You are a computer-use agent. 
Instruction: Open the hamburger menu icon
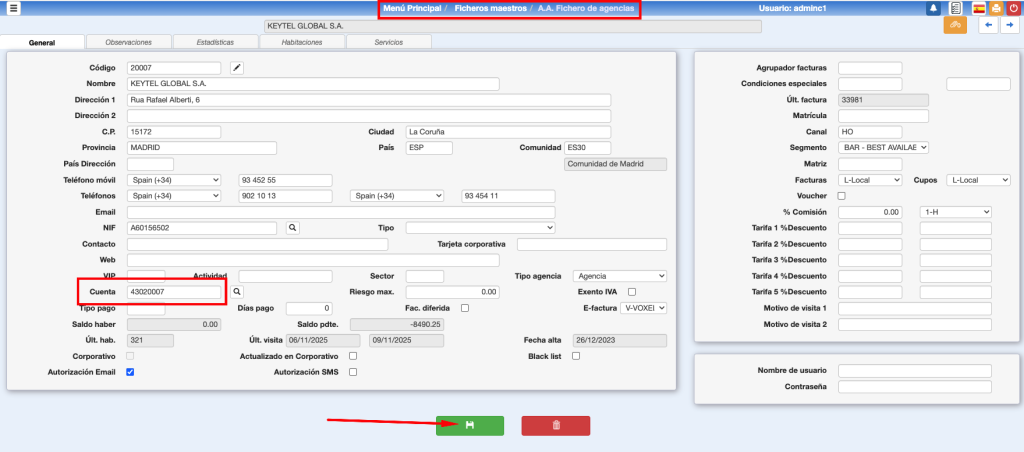tap(14, 8)
